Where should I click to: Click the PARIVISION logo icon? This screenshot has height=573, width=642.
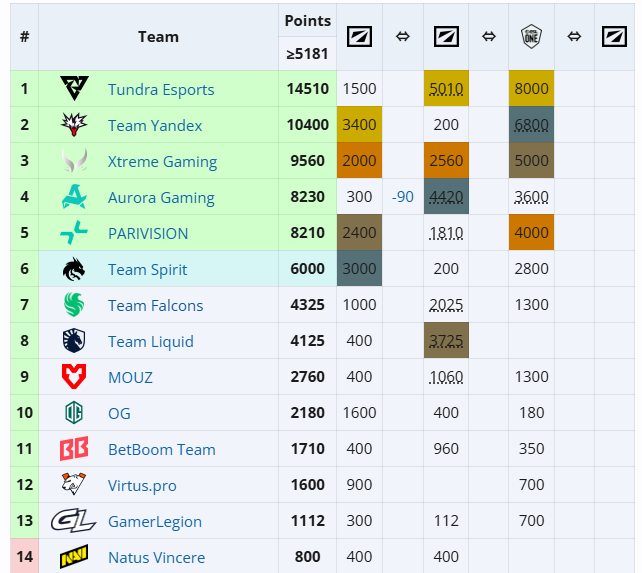74,232
